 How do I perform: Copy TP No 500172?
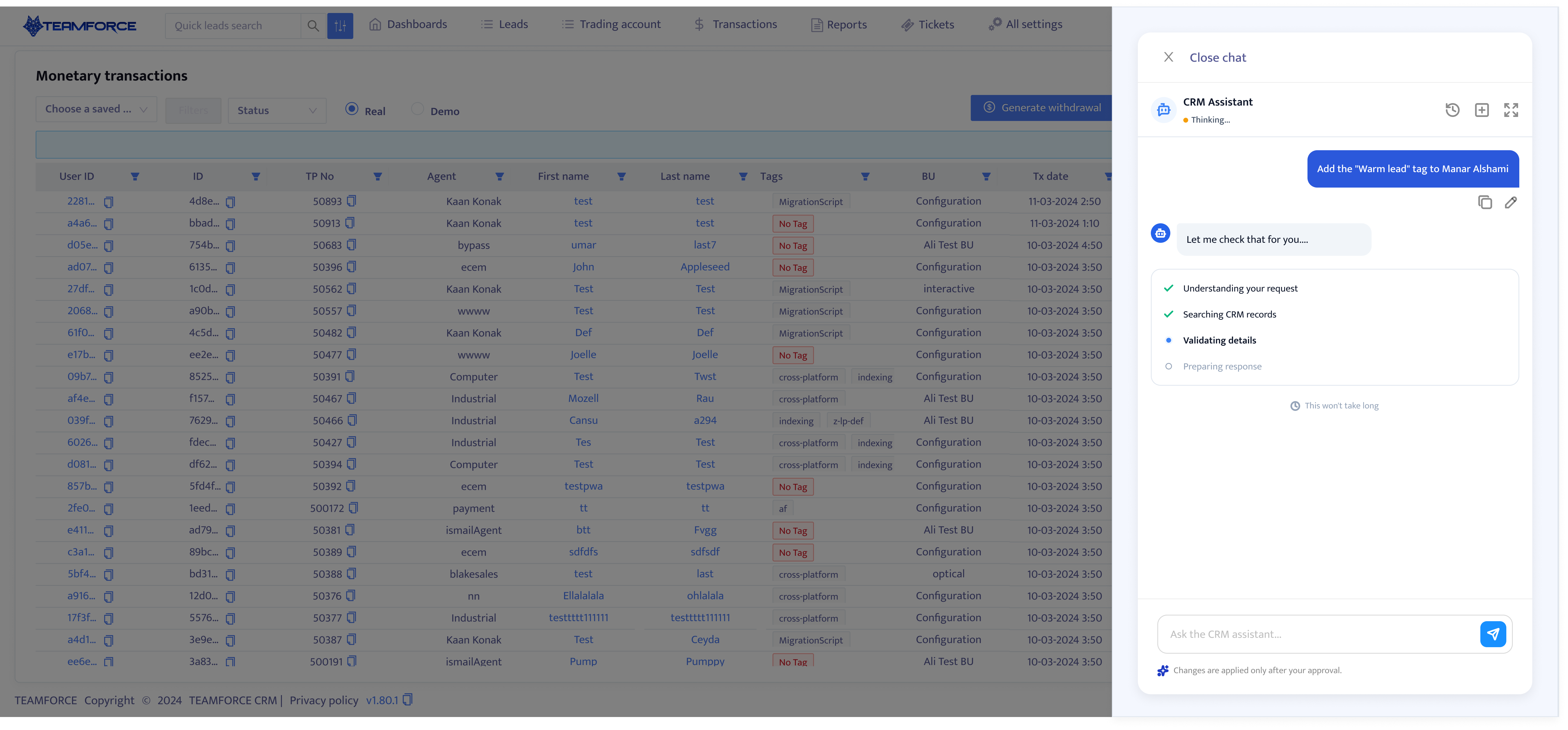[x=353, y=508]
